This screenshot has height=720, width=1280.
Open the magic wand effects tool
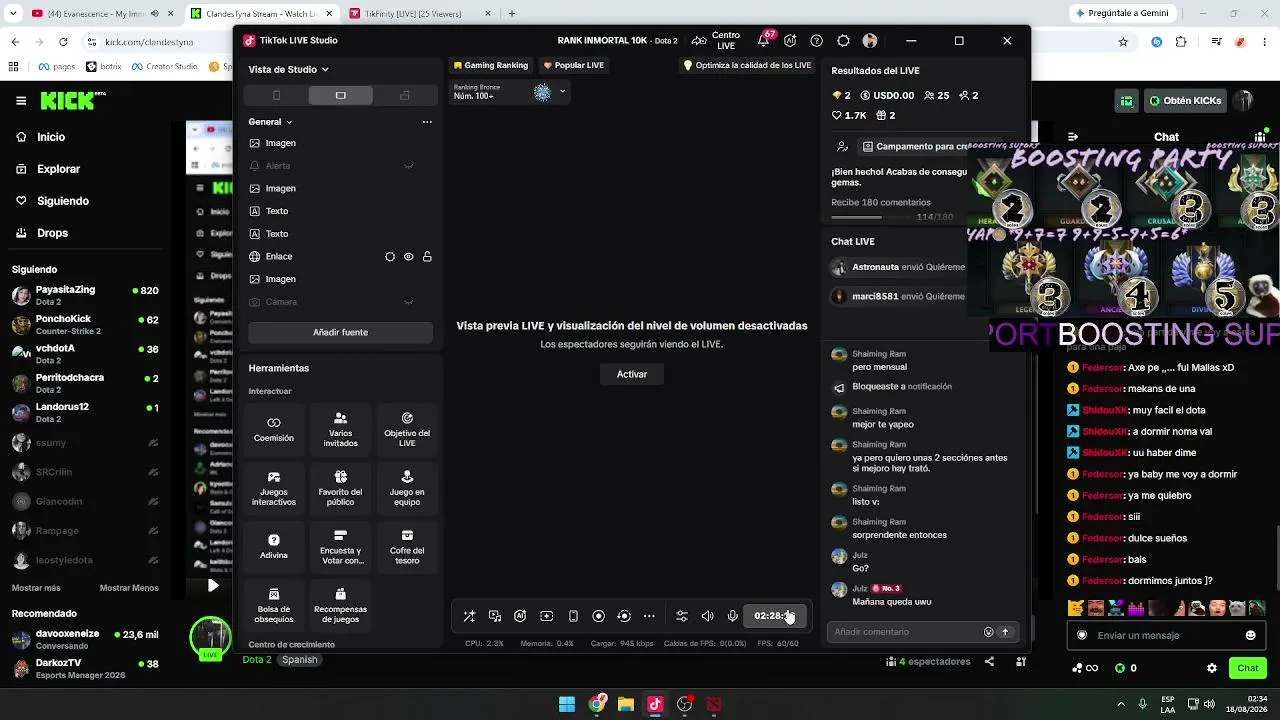click(469, 616)
